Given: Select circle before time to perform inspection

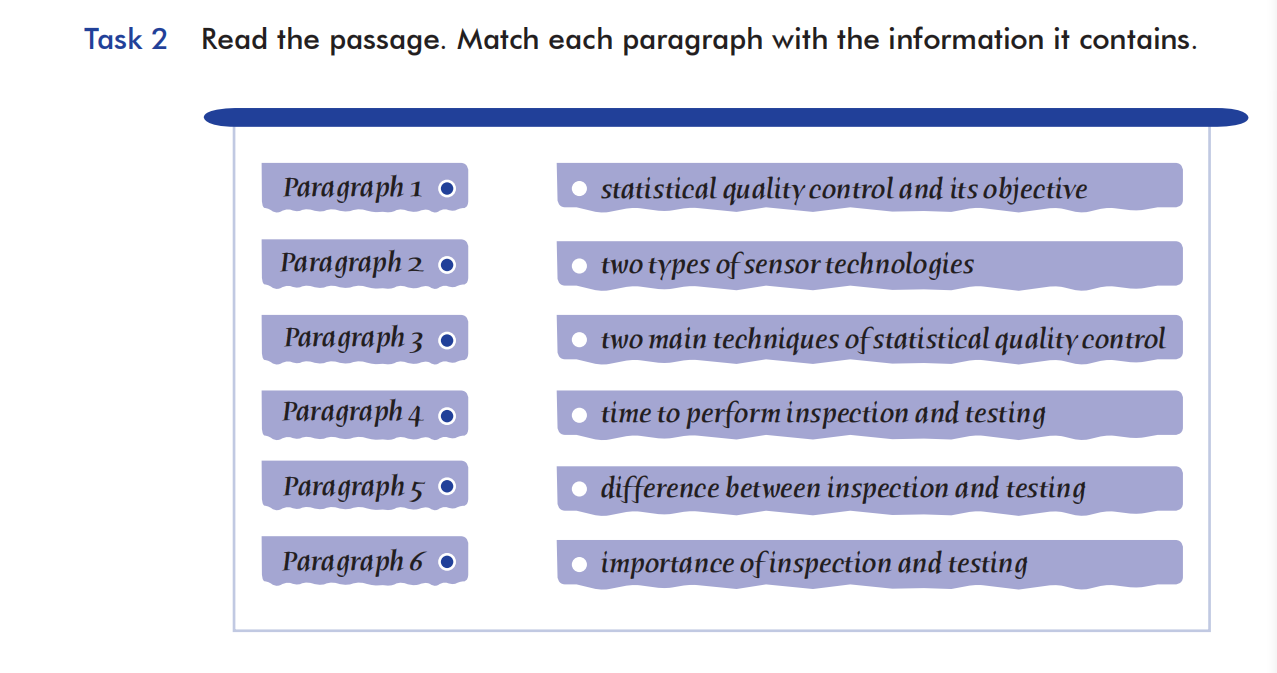Looking at the screenshot, I should [579, 415].
